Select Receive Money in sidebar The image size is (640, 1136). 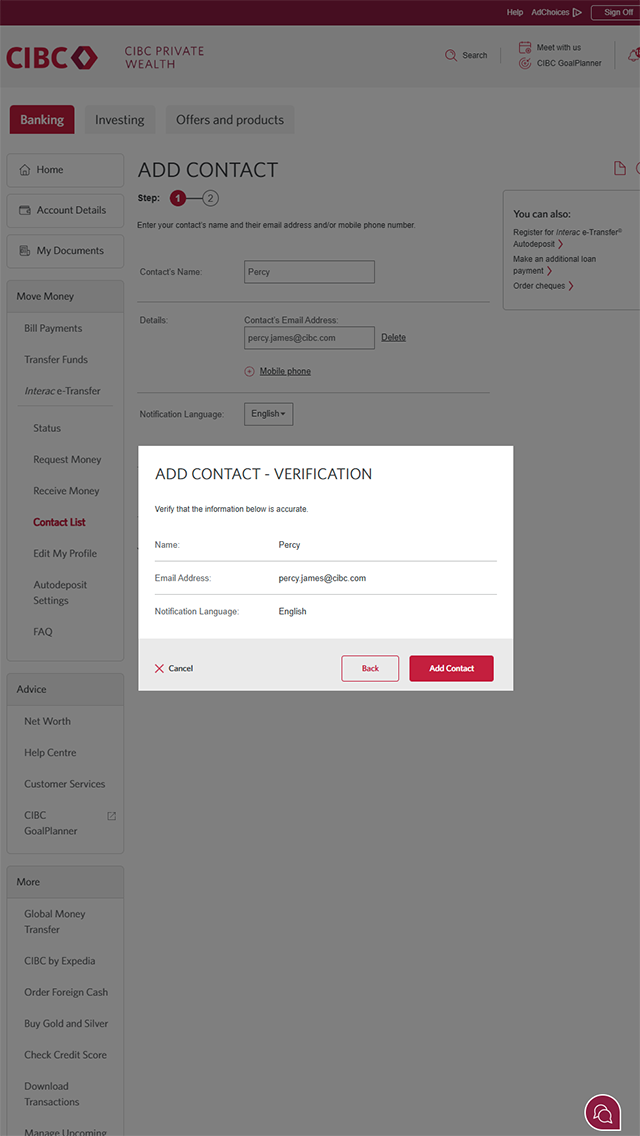[x=66, y=490]
